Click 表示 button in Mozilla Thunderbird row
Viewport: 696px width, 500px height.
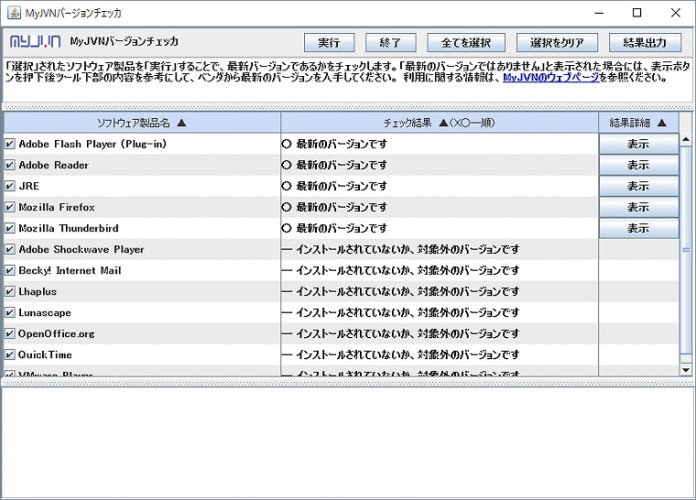click(x=639, y=228)
